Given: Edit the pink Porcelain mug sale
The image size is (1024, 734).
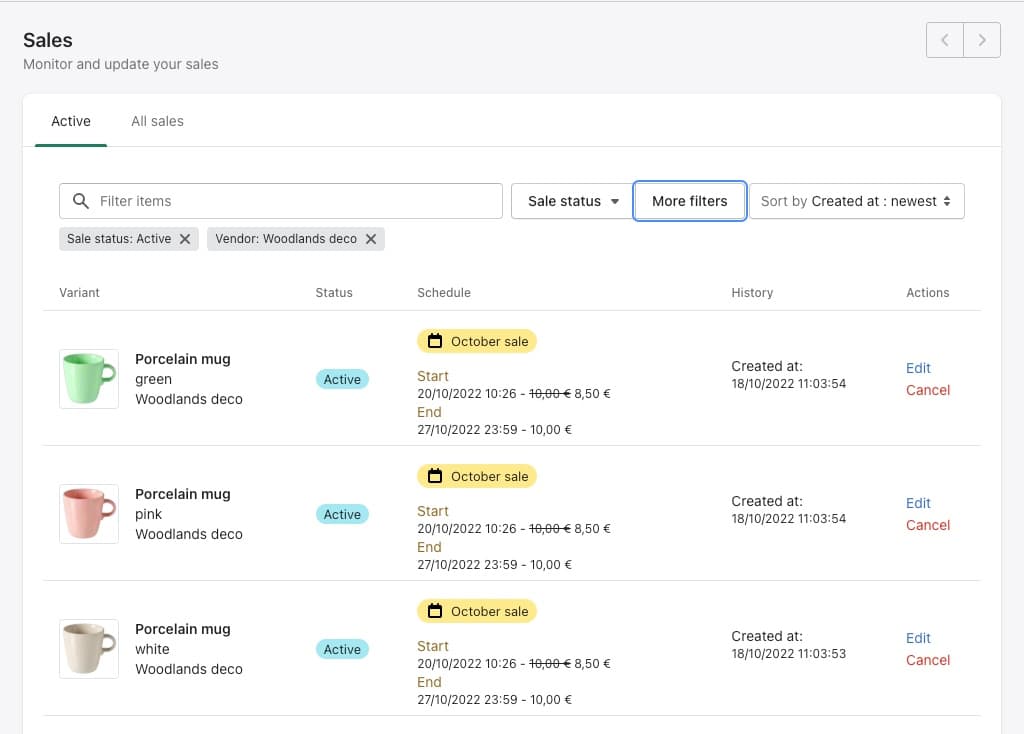Looking at the screenshot, I should point(918,503).
